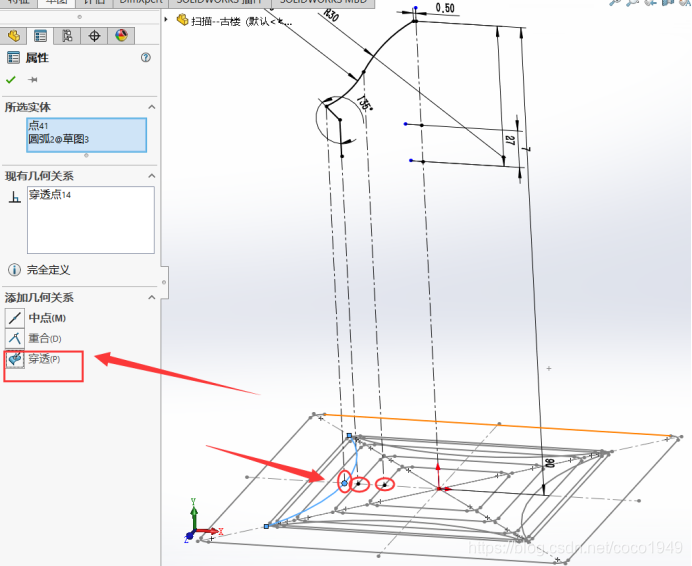Click the 属性 properties header icon

13,57
